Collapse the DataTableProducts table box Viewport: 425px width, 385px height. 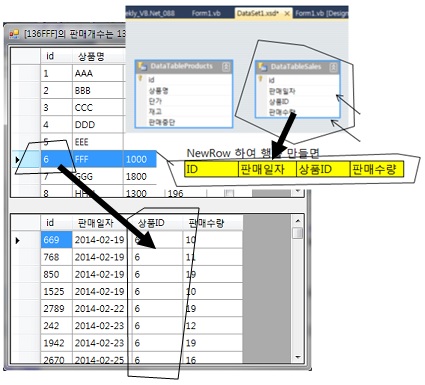click(x=226, y=66)
